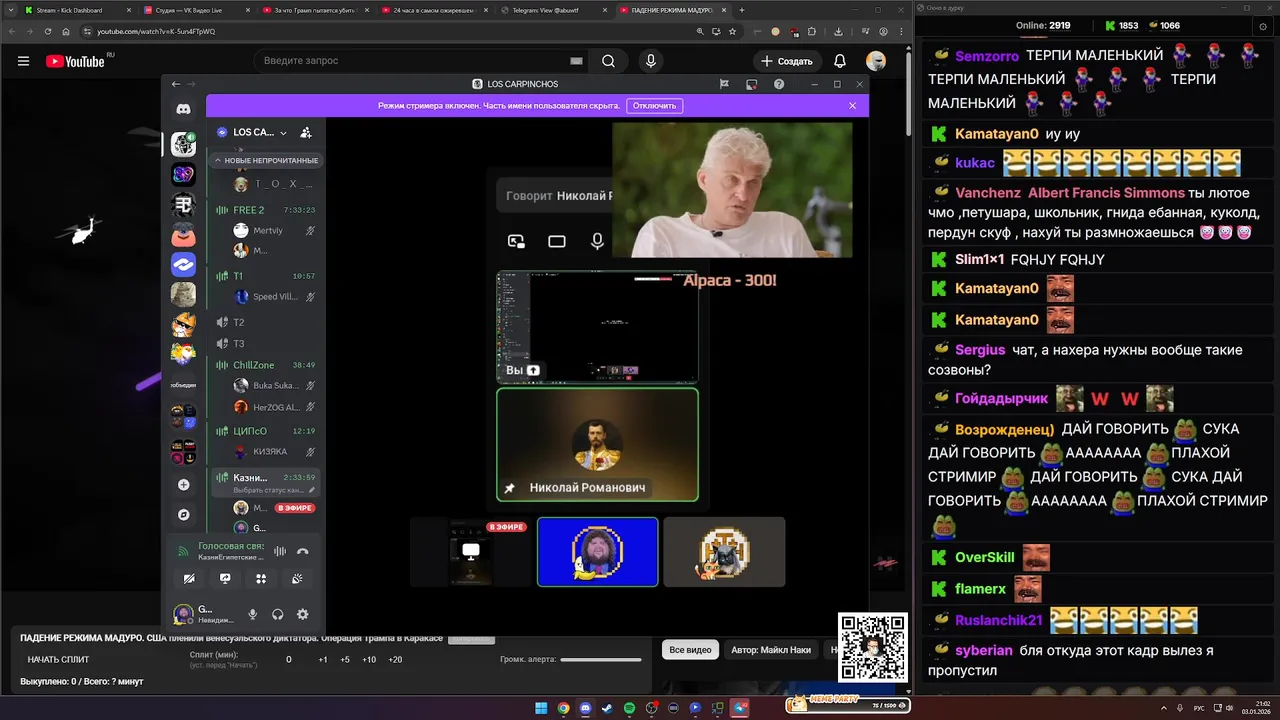
Task: Click +10 split minutes button
Action: pos(369,659)
